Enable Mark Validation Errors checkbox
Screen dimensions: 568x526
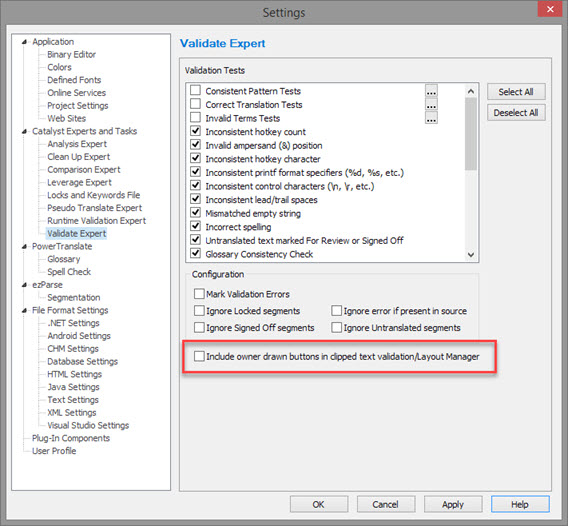click(199, 294)
